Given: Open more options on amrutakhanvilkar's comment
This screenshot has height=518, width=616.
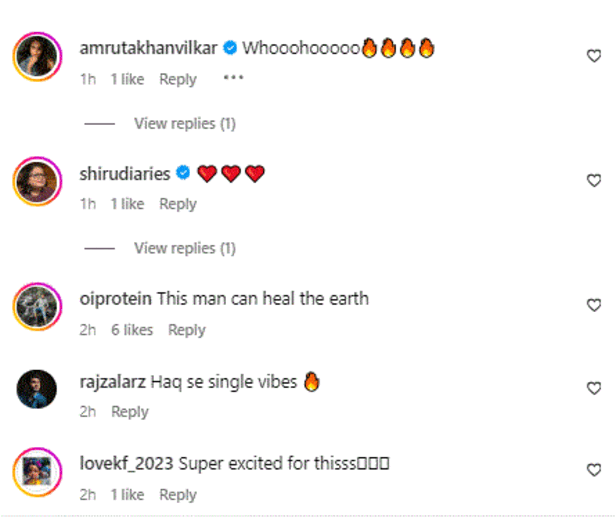Looking at the screenshot, I should click(x=233, y=78).
